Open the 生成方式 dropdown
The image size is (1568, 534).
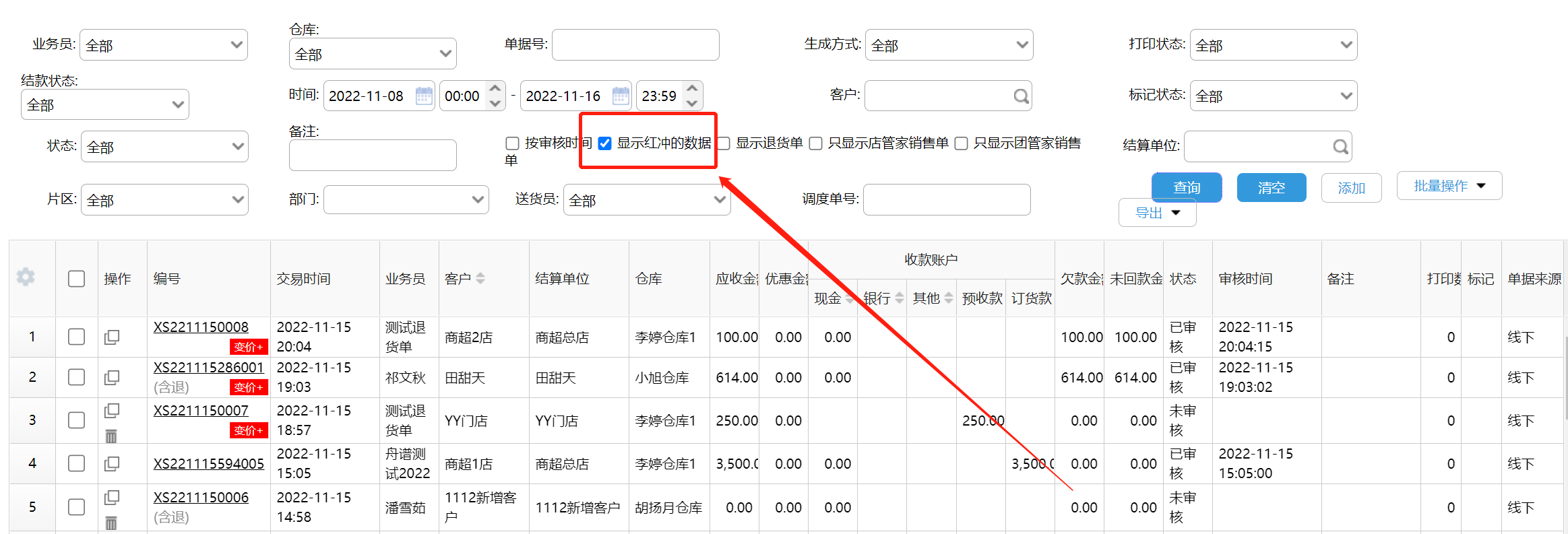[949, 45]
